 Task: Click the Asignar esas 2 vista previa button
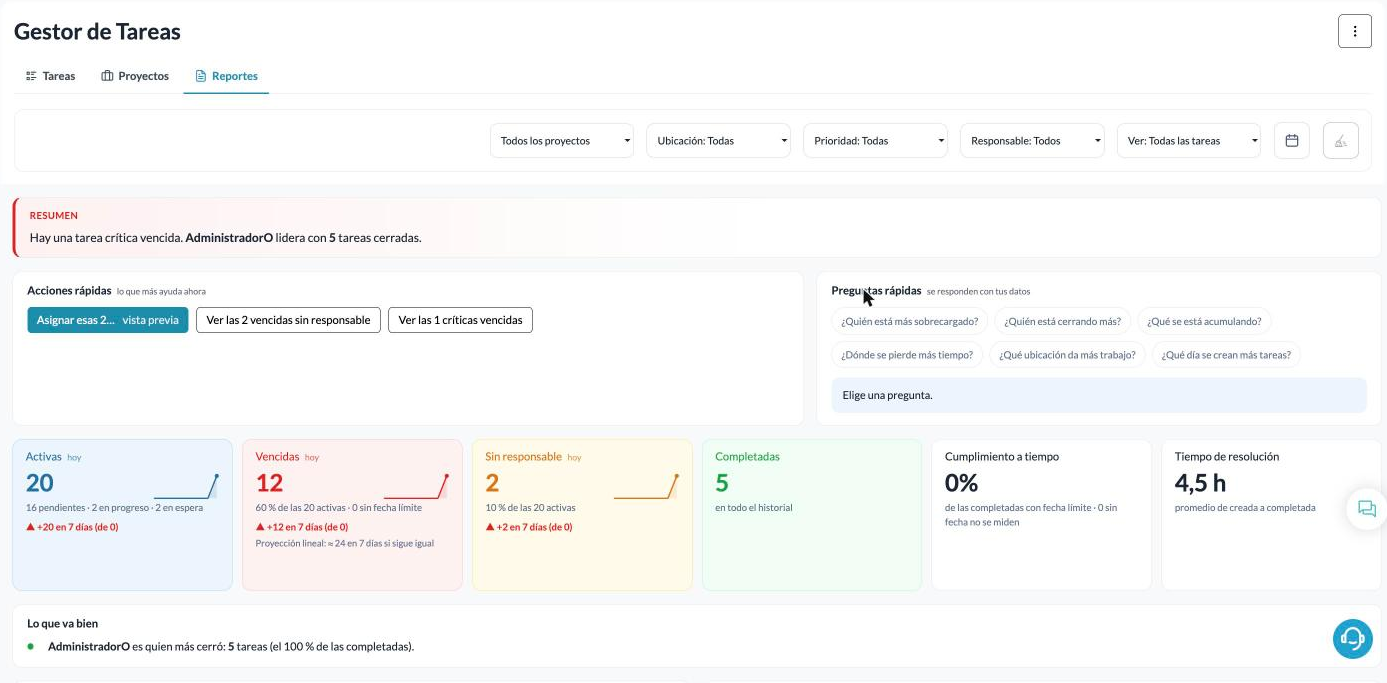click(108, 320)
